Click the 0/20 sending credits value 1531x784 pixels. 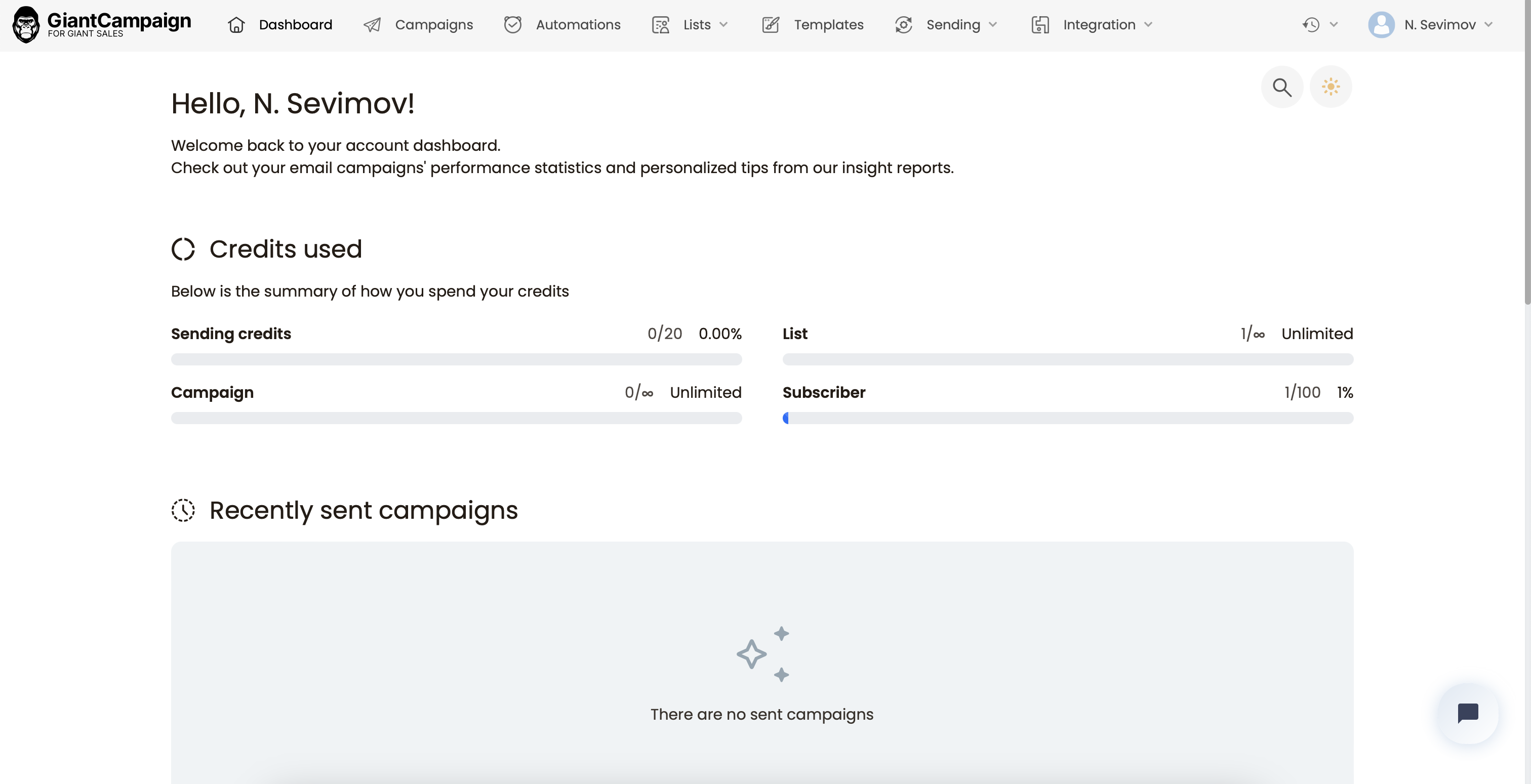(x=664, y=334)
